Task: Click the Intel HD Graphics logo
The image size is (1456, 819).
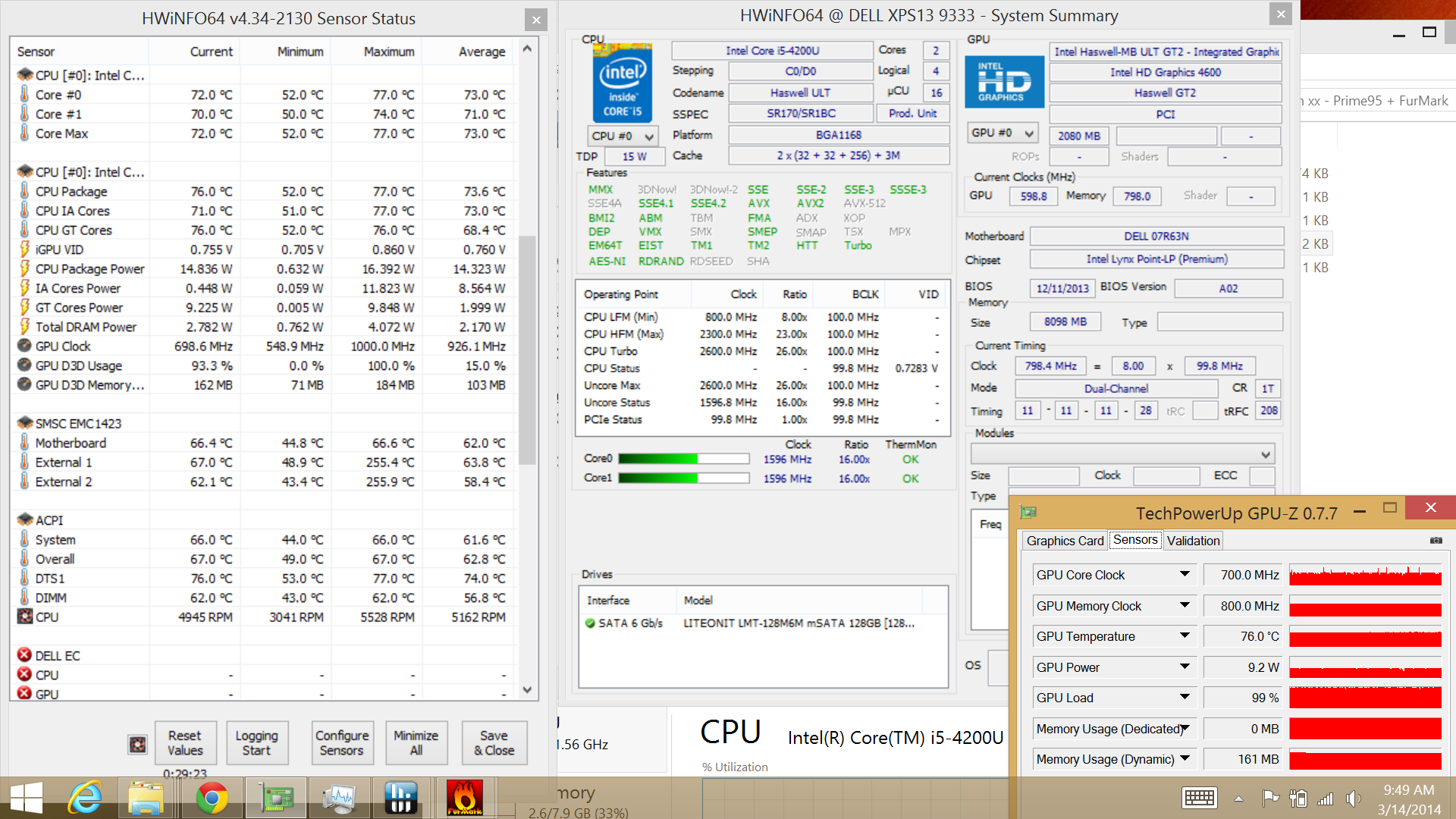Action: (x=1004, y=83)
